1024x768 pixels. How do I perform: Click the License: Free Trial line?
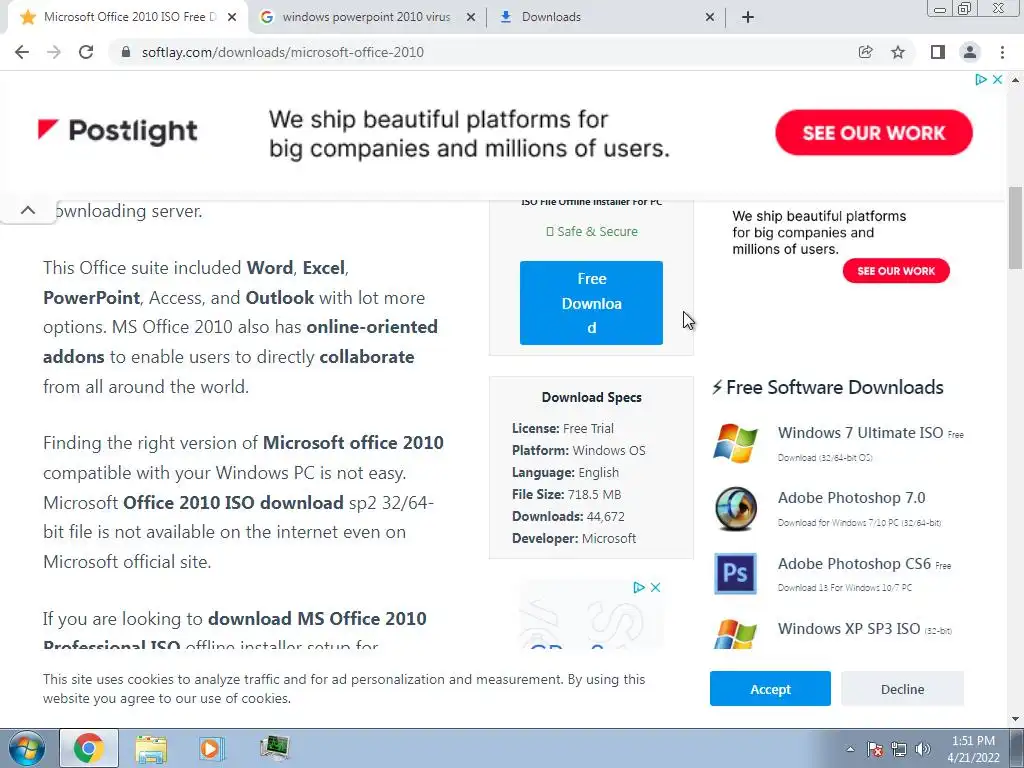point(563,428)
